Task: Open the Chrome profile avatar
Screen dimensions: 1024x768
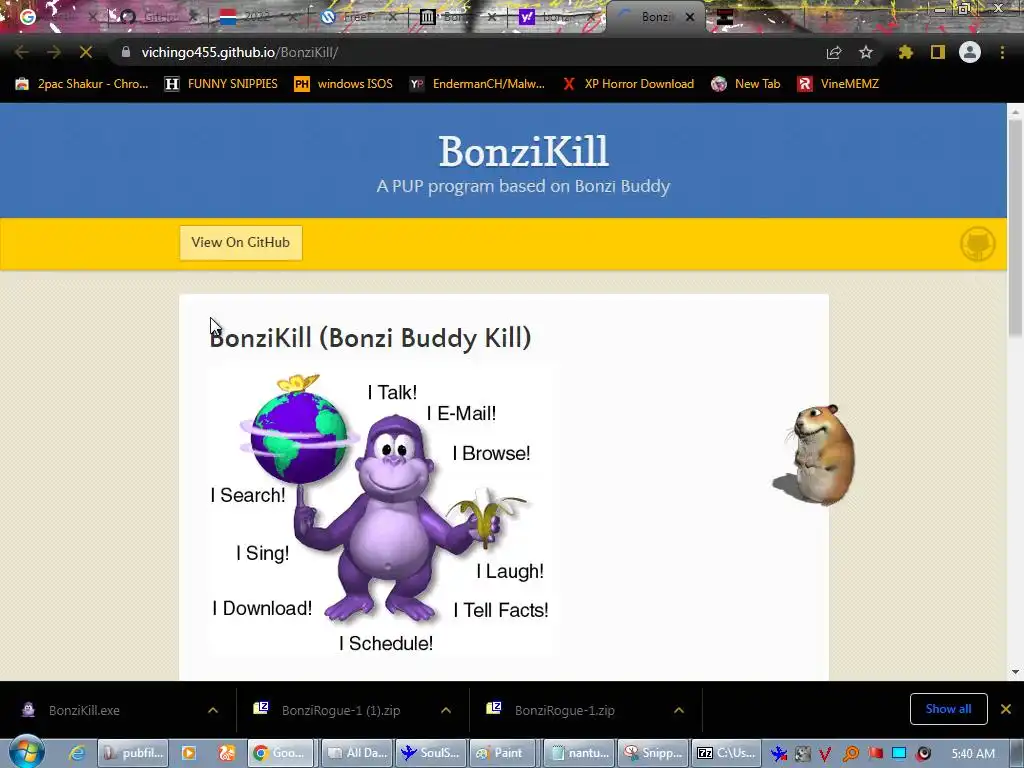Action: (970, 52)
